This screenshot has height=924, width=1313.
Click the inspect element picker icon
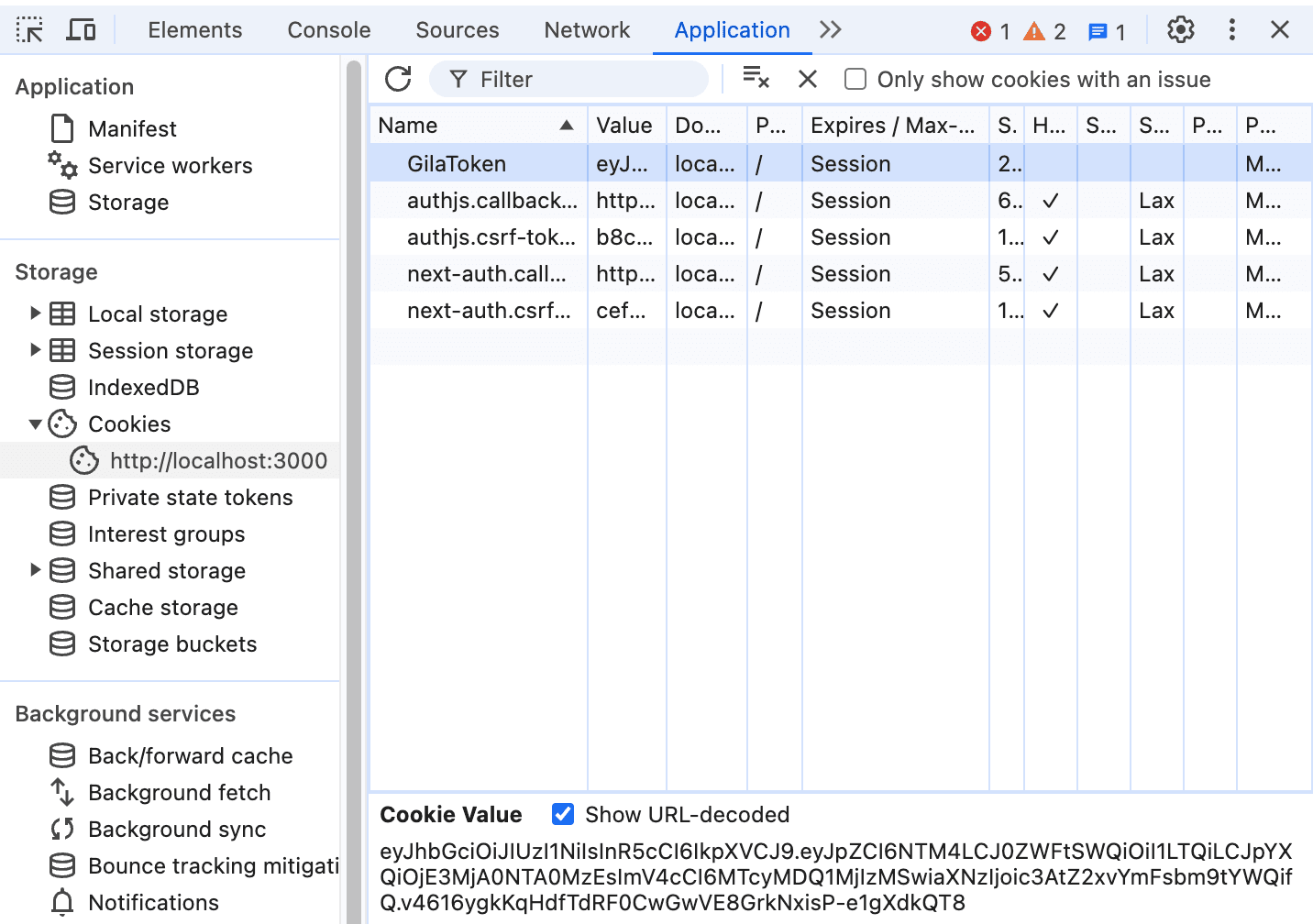(x=29, y=30)
